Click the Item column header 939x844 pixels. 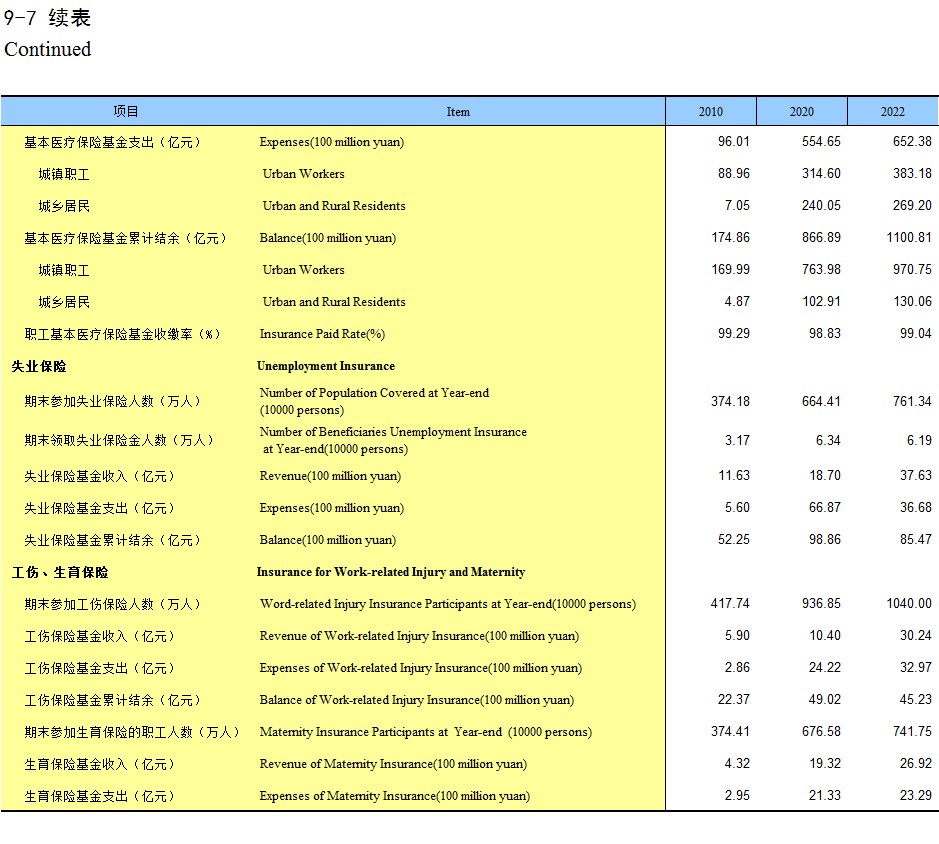458,111
